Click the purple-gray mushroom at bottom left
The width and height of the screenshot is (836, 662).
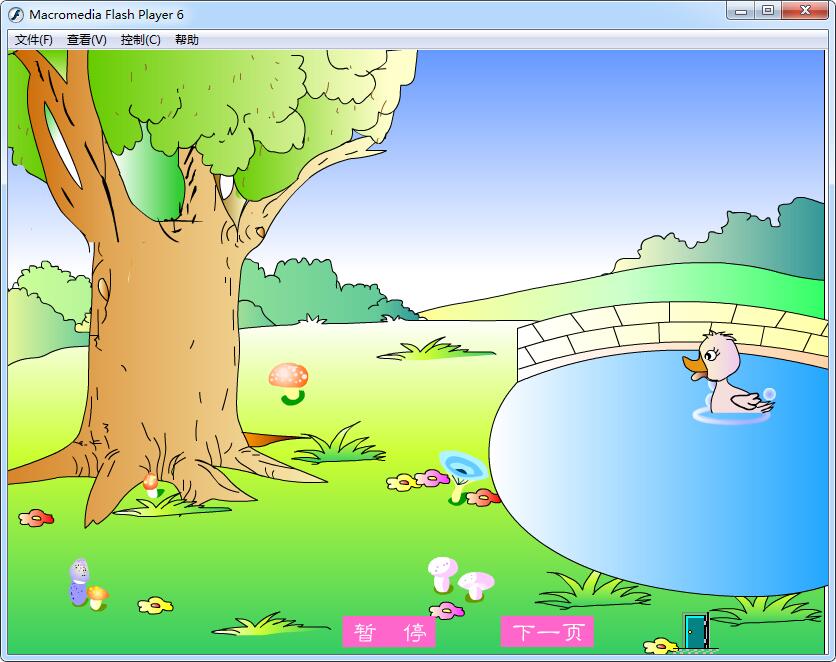79,582
